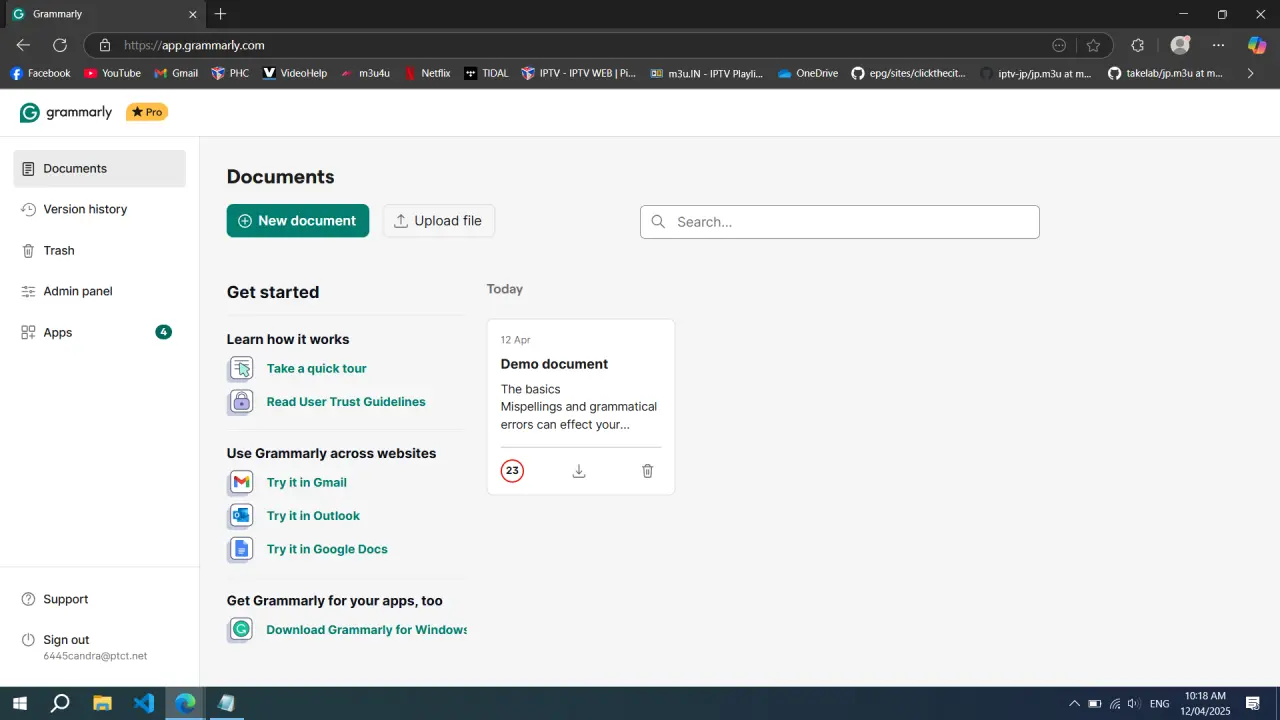
Task: Open the OneDrive bookmark
Action: tap(808, 73)
